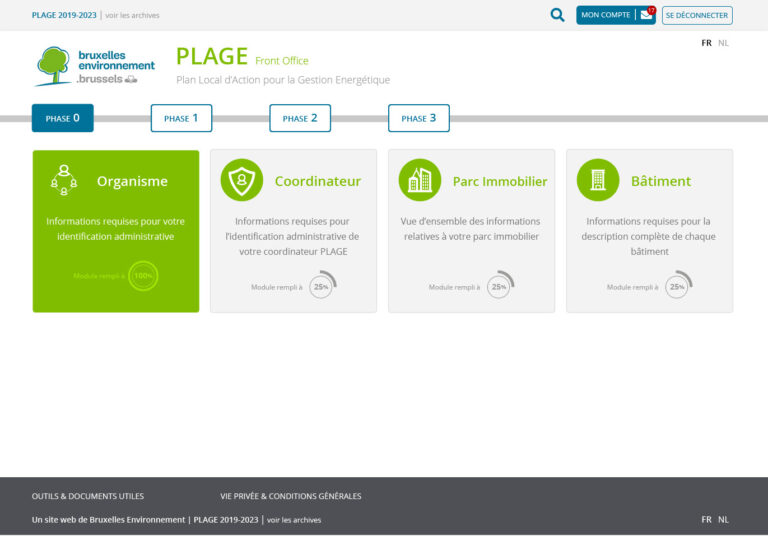Open the Coordinateur module title
Image resolution: width=768 pixels, height=536 pixels.
point(318,181)
